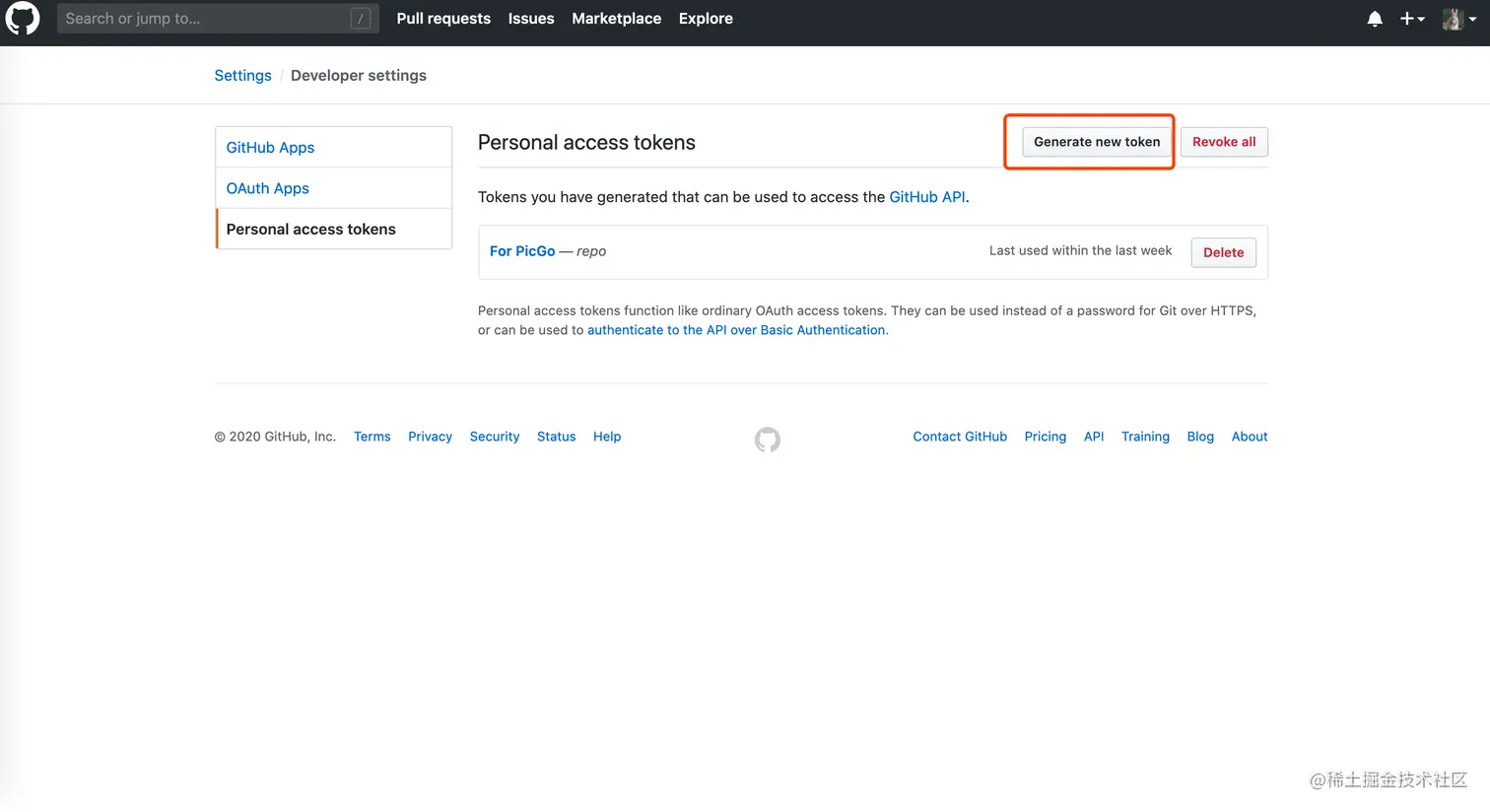1490x812 pixels.
Task: Delete the For PicGo token
Action: [1223, 252]
